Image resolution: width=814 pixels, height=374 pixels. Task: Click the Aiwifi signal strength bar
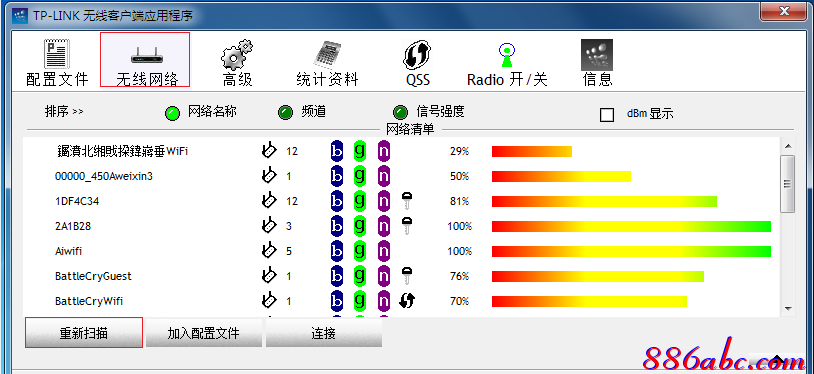[631, 251]
